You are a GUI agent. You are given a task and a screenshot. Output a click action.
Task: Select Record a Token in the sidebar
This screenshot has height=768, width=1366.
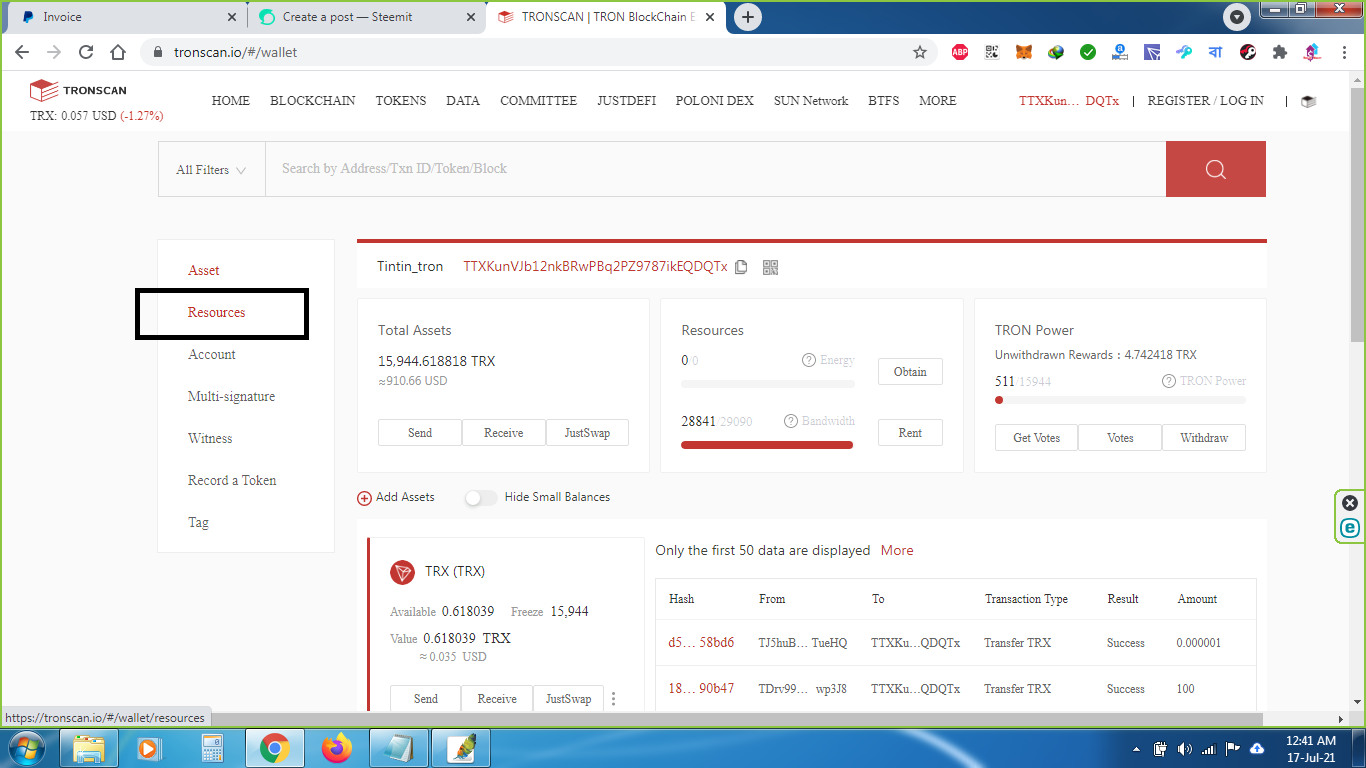click(x=232, y=481)
